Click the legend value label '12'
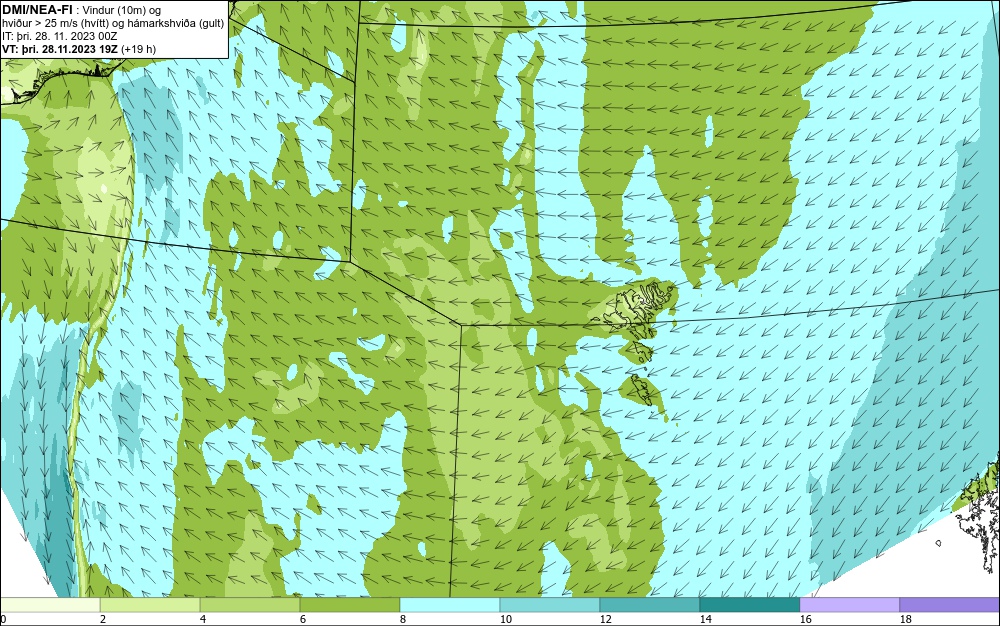The width and height of the screenshot is (1000, 626). pos(605,619)
